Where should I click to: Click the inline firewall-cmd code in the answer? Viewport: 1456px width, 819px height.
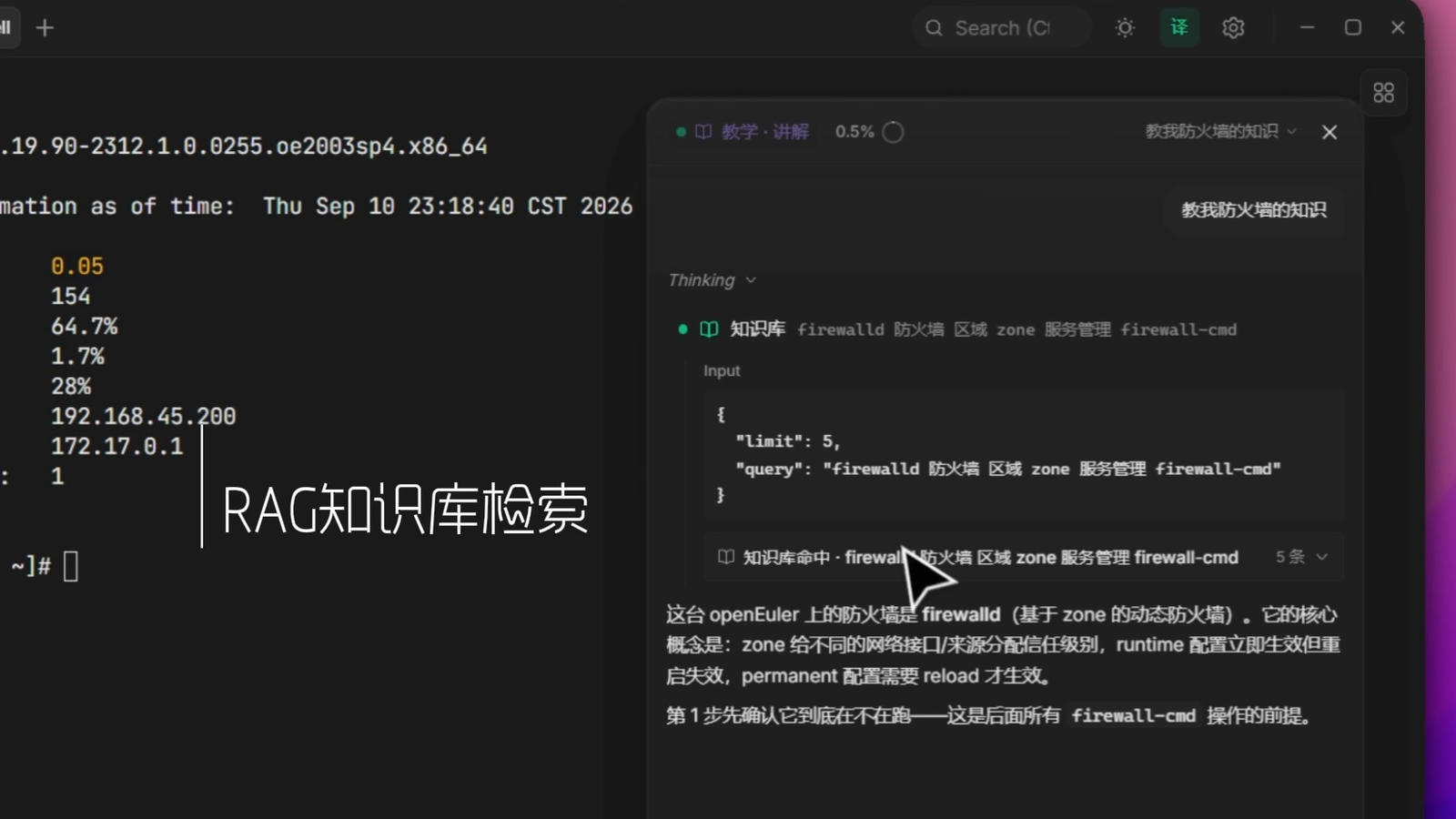tap(1133, 716)
